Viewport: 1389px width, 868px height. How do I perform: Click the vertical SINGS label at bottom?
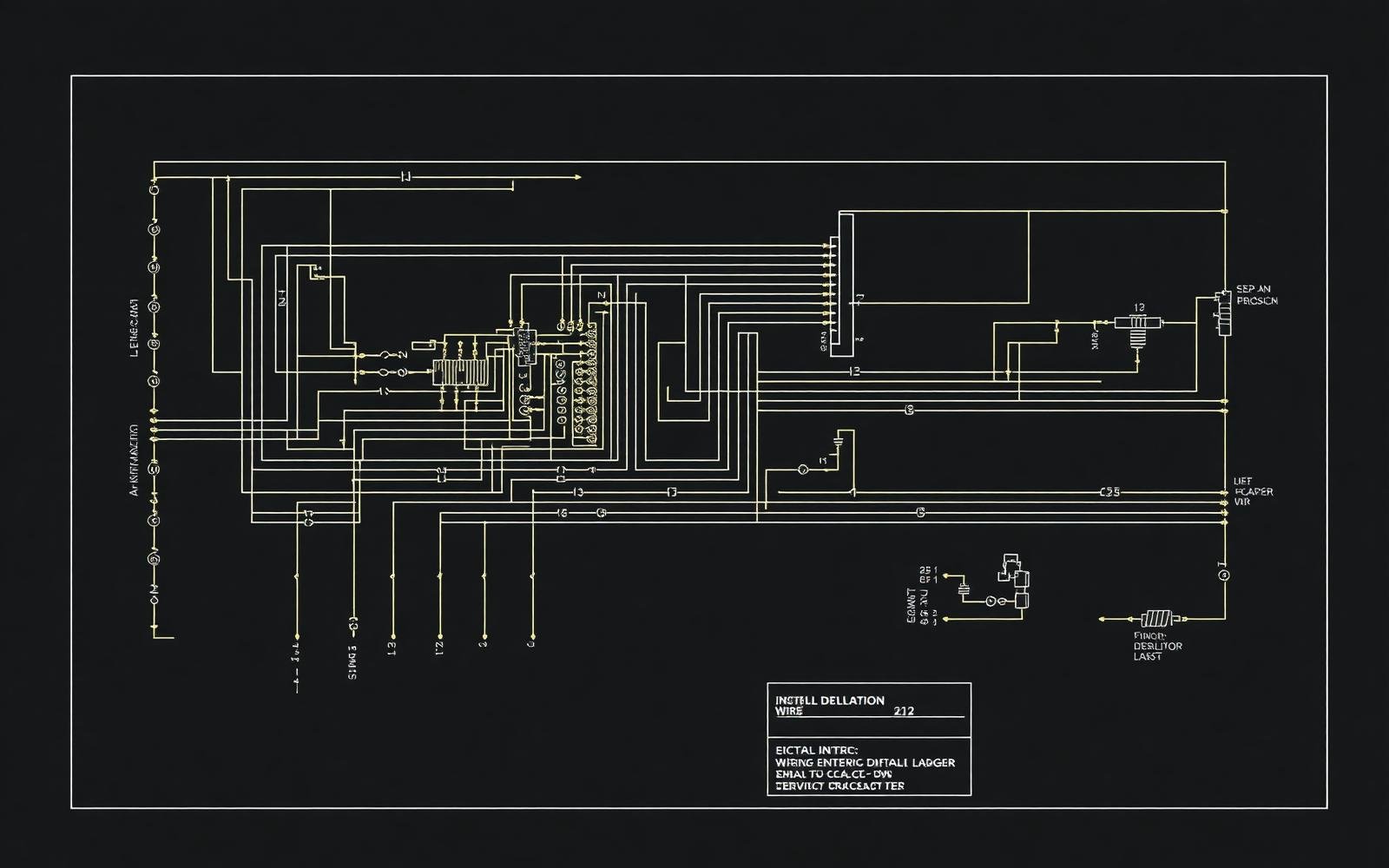[352, 661]
